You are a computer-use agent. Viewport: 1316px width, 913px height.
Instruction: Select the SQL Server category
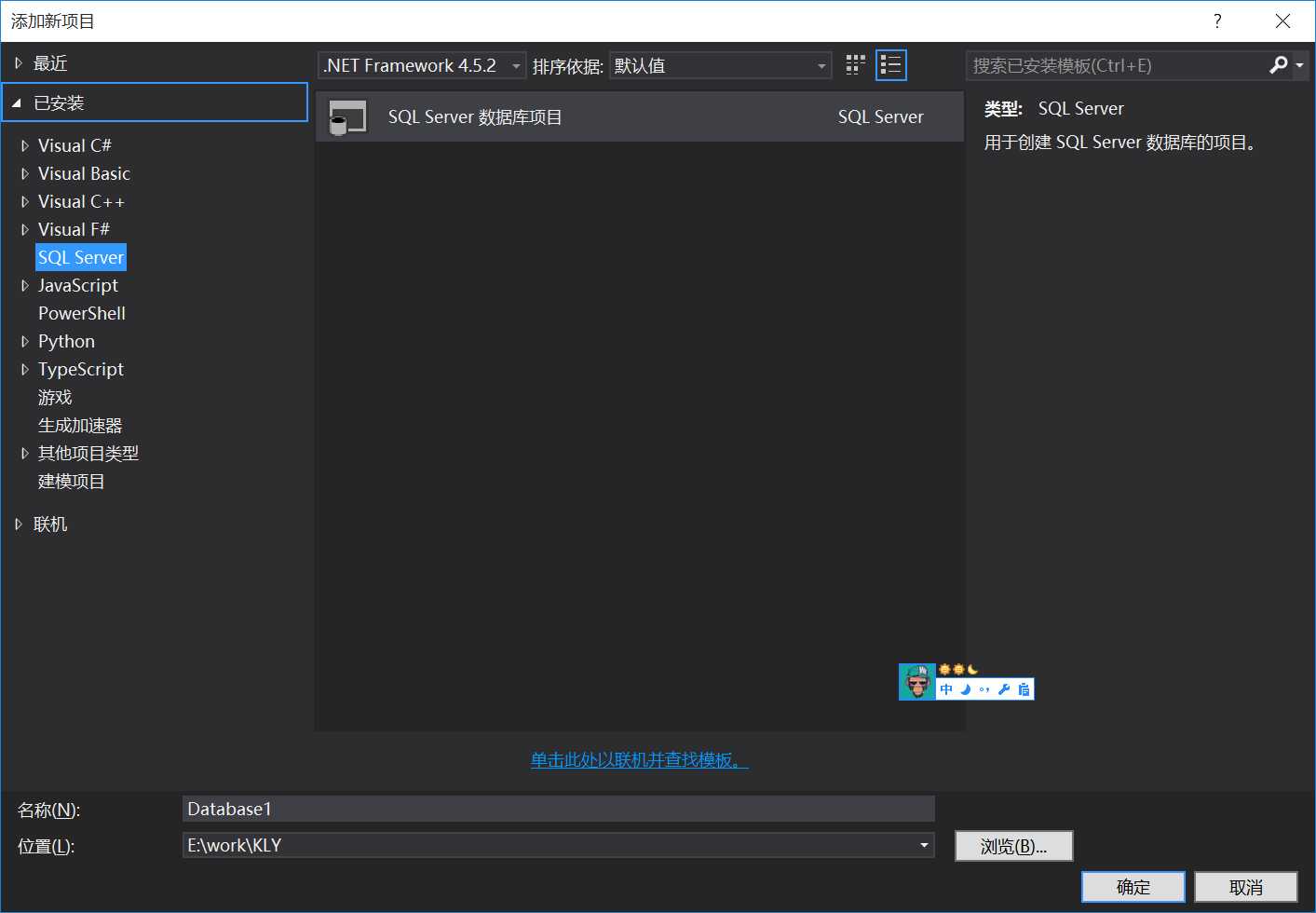click(81, 257)
